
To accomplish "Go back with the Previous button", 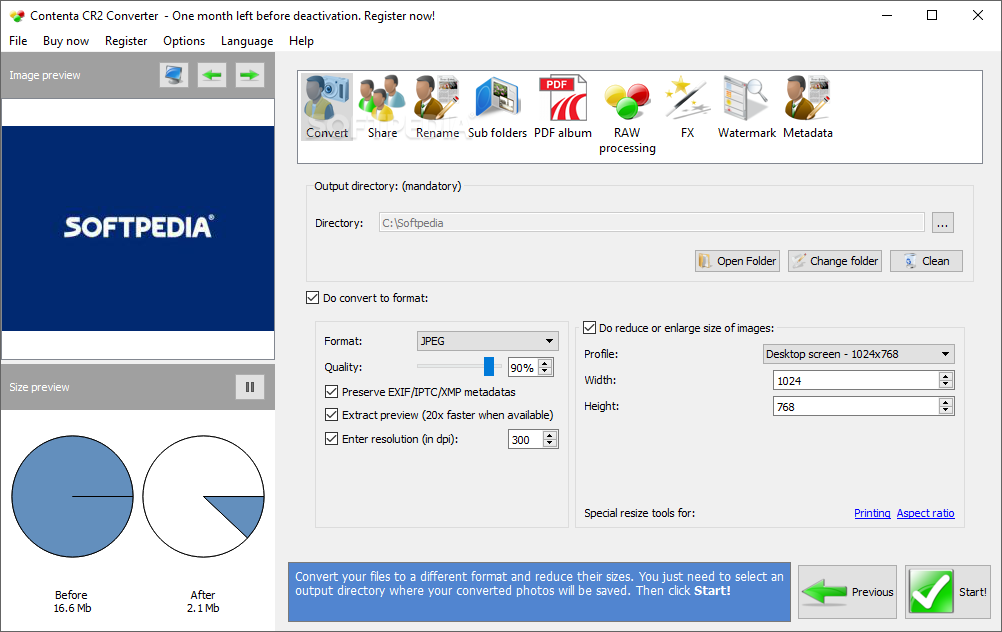I will click(x=847, y=592).
